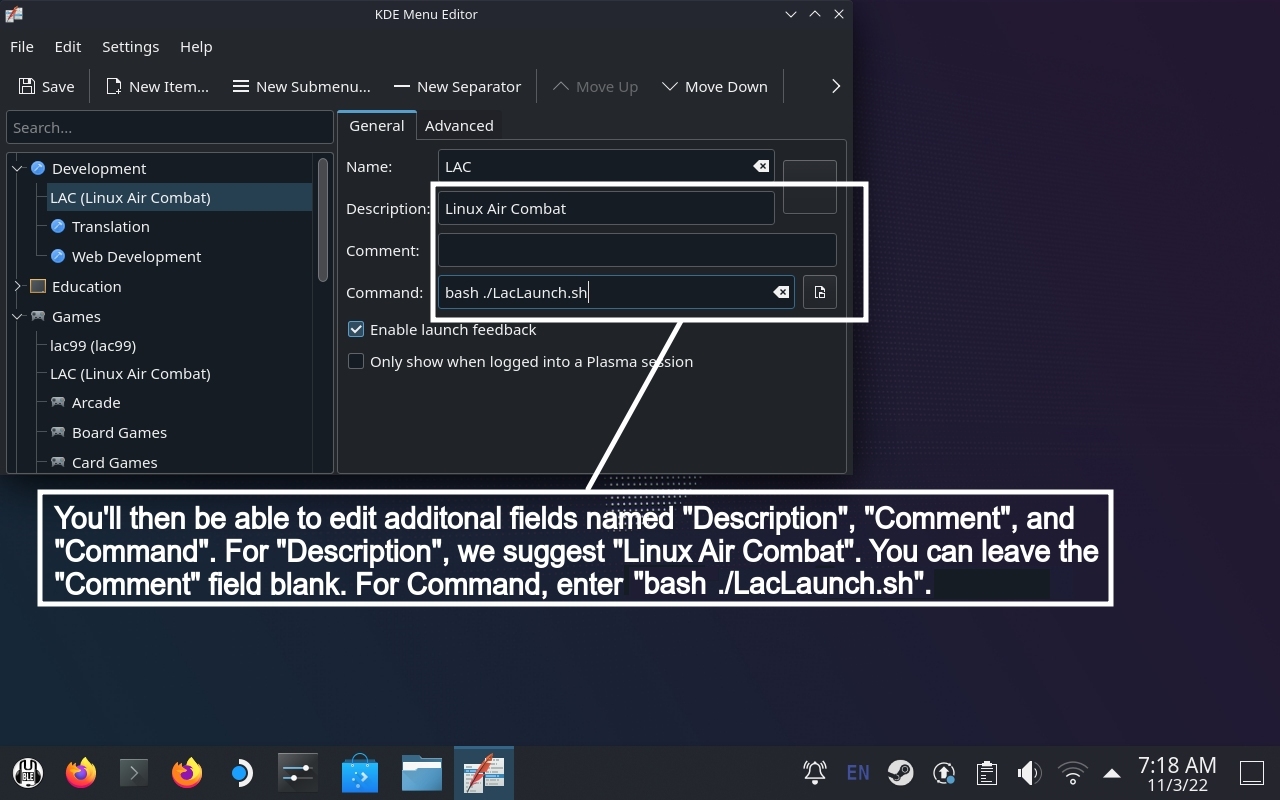Image resolution: width=1280 pixels, height=800 pixels.
Task: Click the Board Games gamepad icon
Action: 58,432
